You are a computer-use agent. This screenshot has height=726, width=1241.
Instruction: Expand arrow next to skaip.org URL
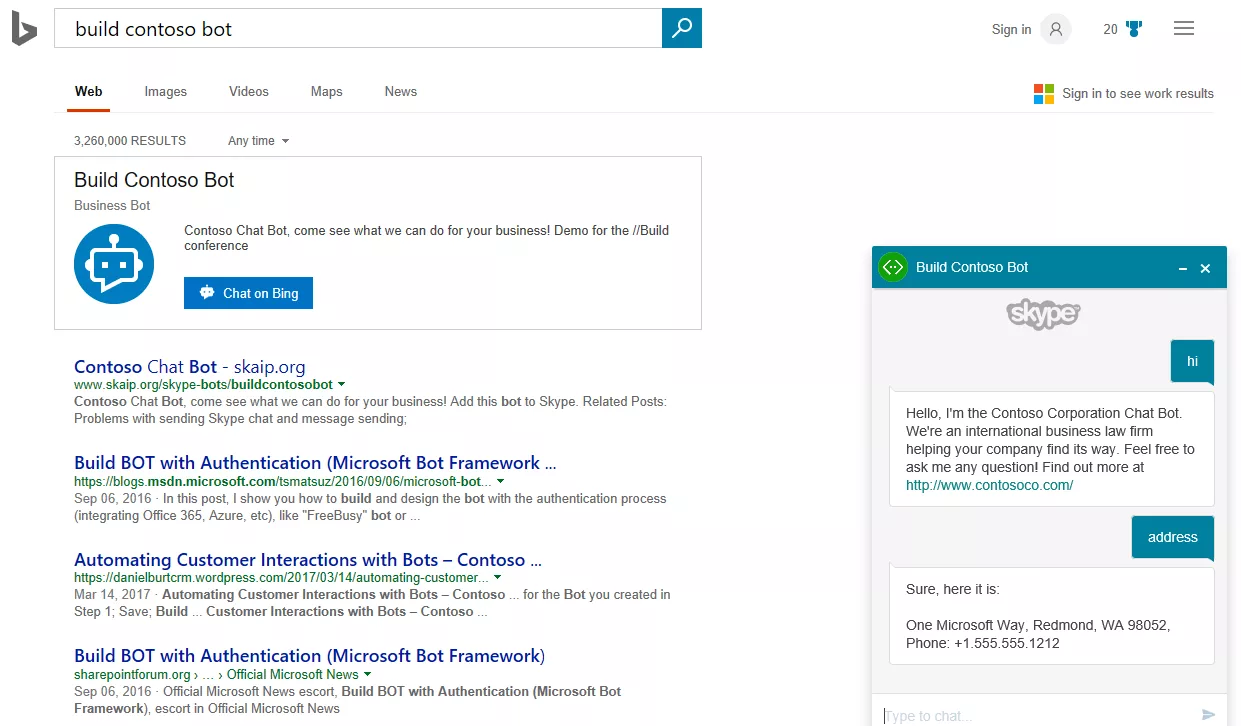tap(342, 384)
